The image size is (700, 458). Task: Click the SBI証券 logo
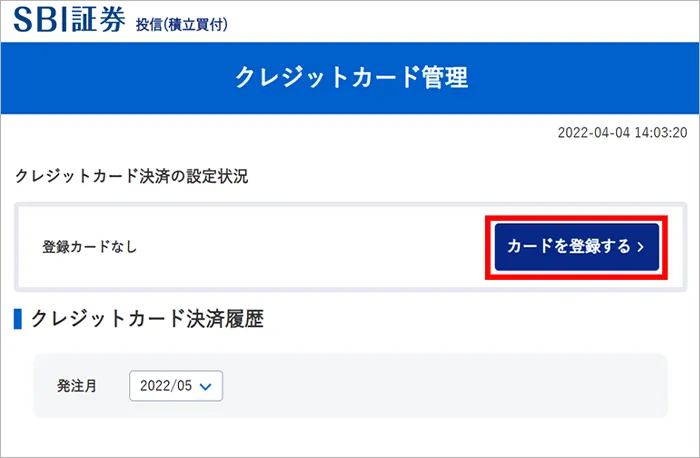pos(69,21)
